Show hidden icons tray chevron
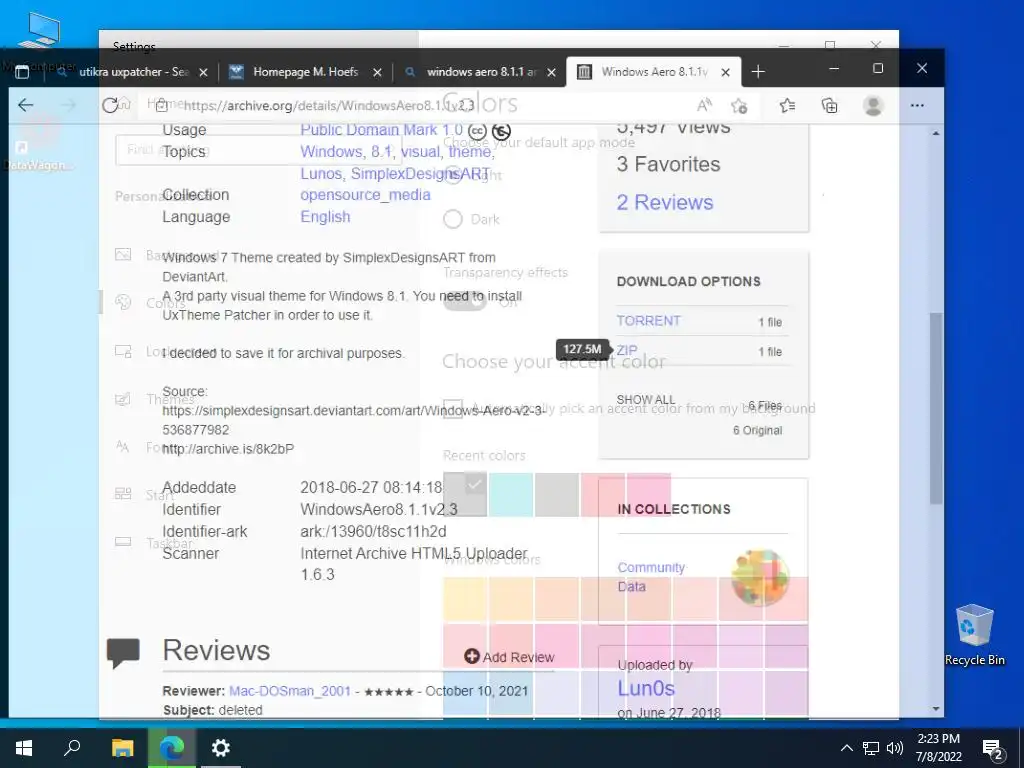Viewport: 1024px width, 768px height. point(846,748)
